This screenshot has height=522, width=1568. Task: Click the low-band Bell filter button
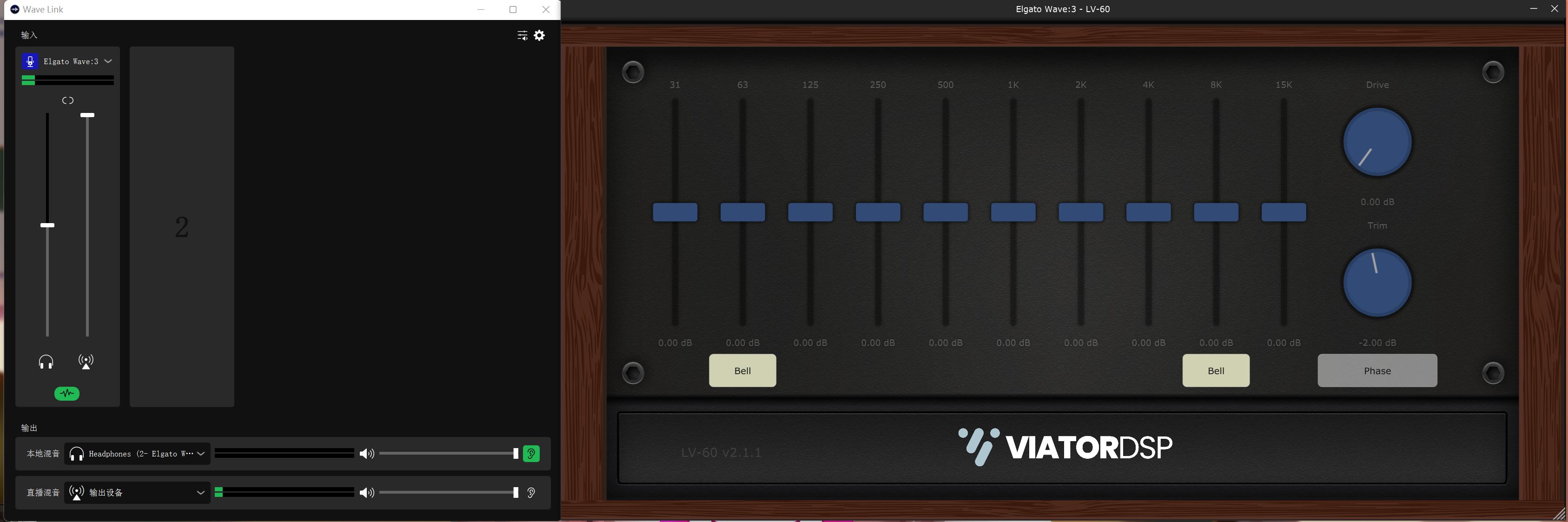742,370
